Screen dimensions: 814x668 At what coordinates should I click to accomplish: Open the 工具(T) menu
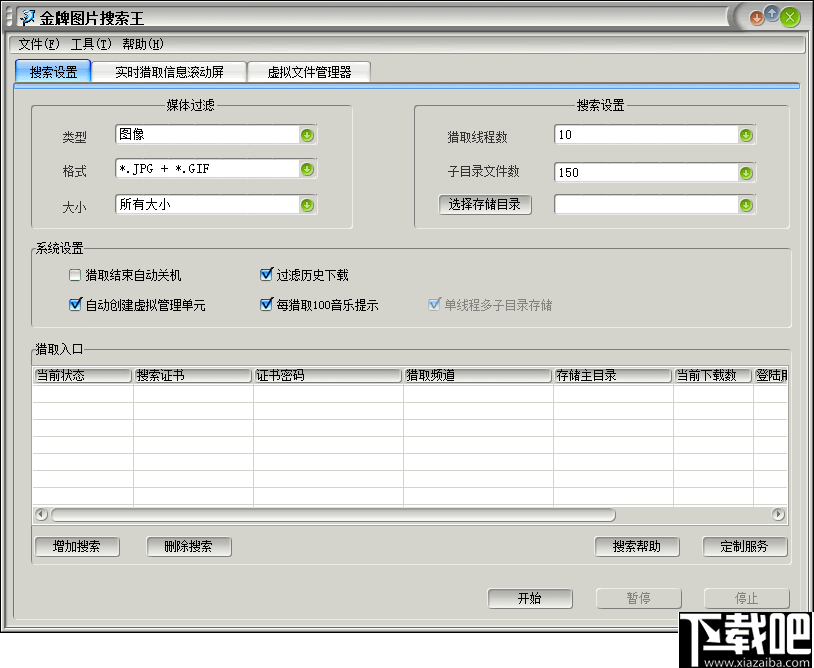click(x=91, y=44)
